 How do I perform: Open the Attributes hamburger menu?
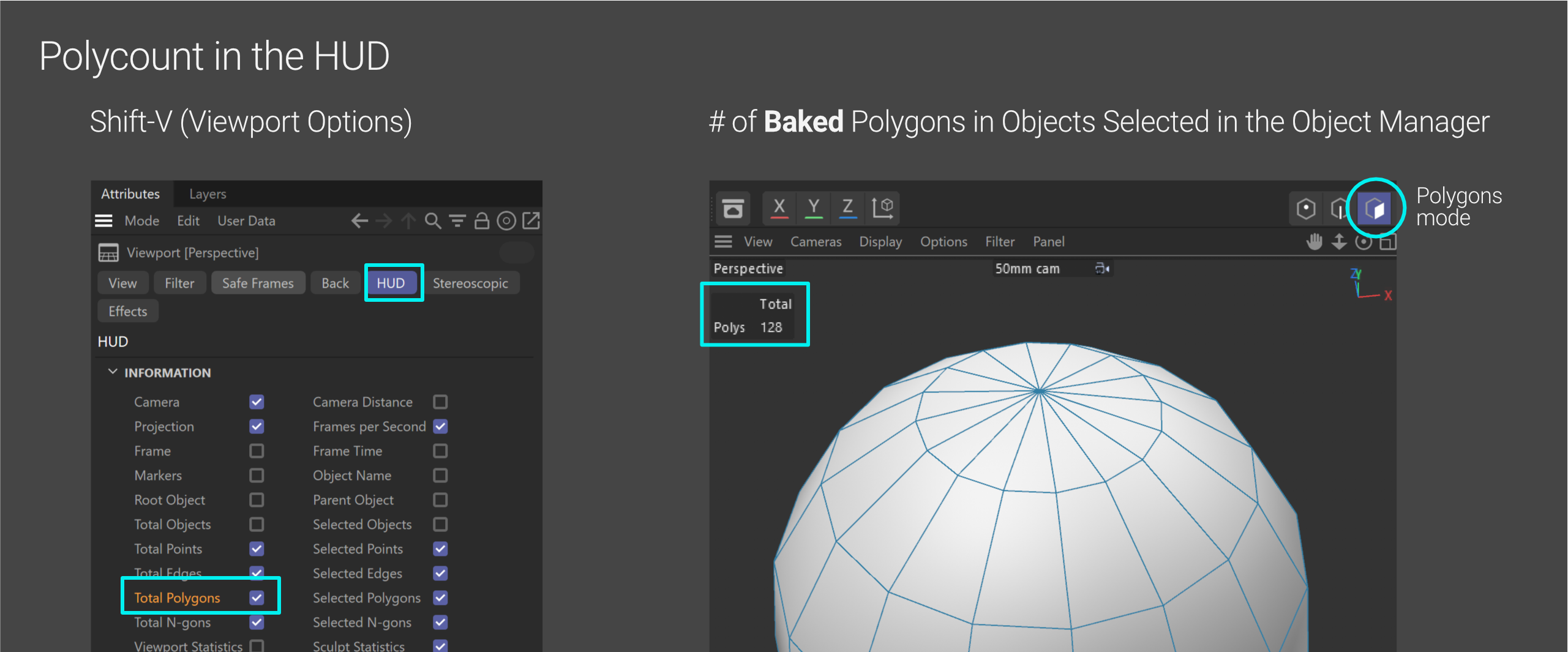(103, 221)
